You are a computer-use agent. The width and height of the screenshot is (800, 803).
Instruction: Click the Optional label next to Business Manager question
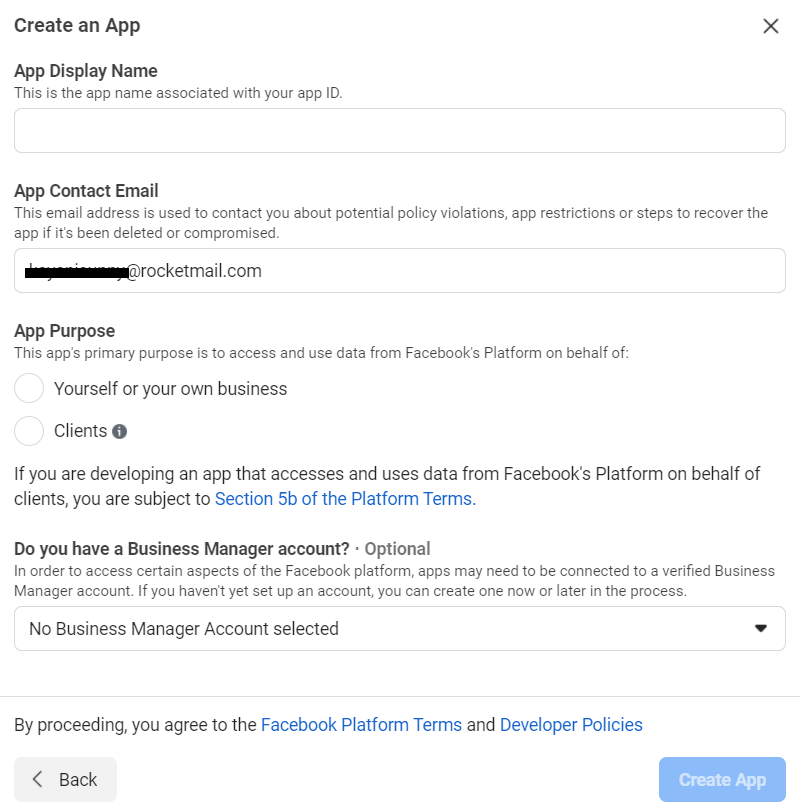click(398, 548)
